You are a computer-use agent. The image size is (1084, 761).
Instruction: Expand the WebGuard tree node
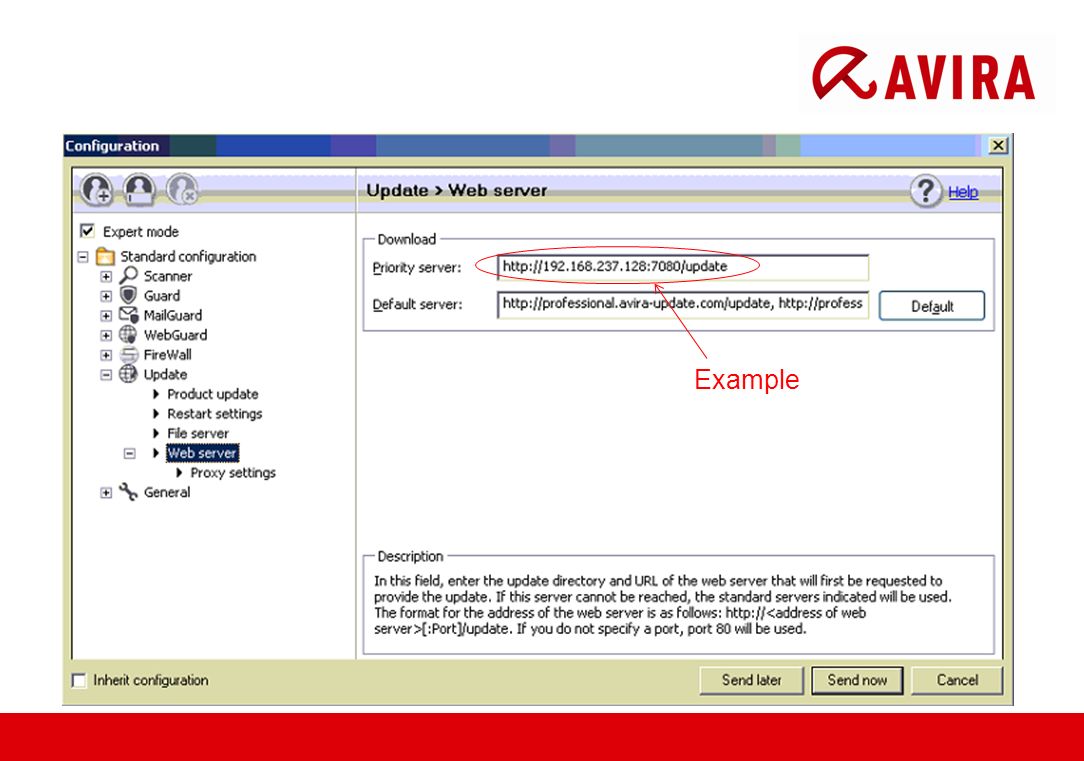click(x=106, y=335)
